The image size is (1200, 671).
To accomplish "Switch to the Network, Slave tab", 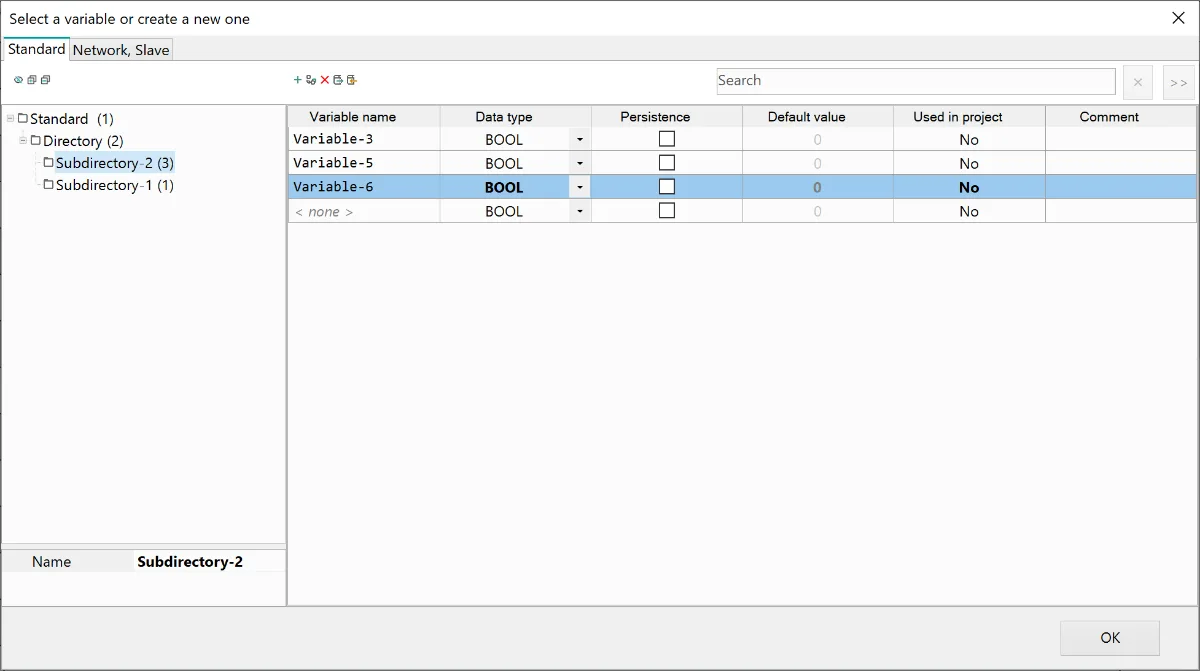I will 121,50.
